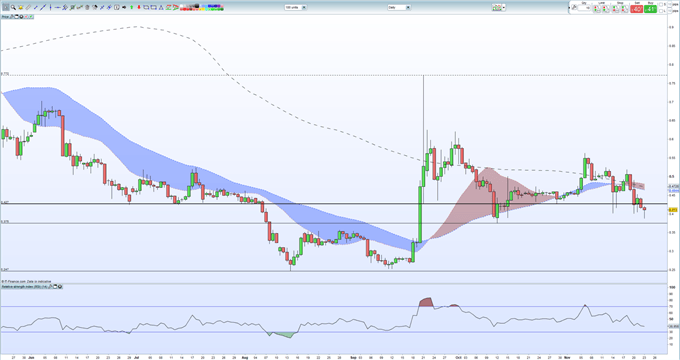Open the chart style dropdown arrow

tap(503, 7)
